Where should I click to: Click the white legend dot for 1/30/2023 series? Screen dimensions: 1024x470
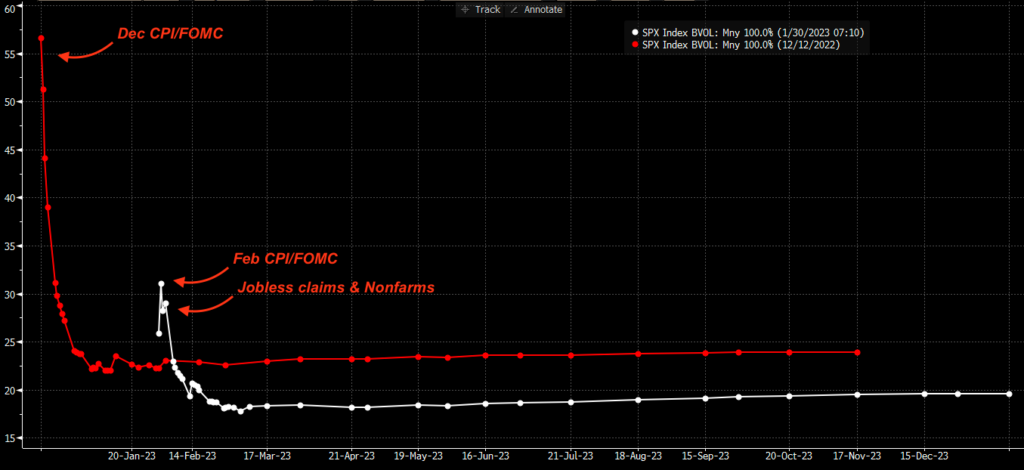coord(635,32)
